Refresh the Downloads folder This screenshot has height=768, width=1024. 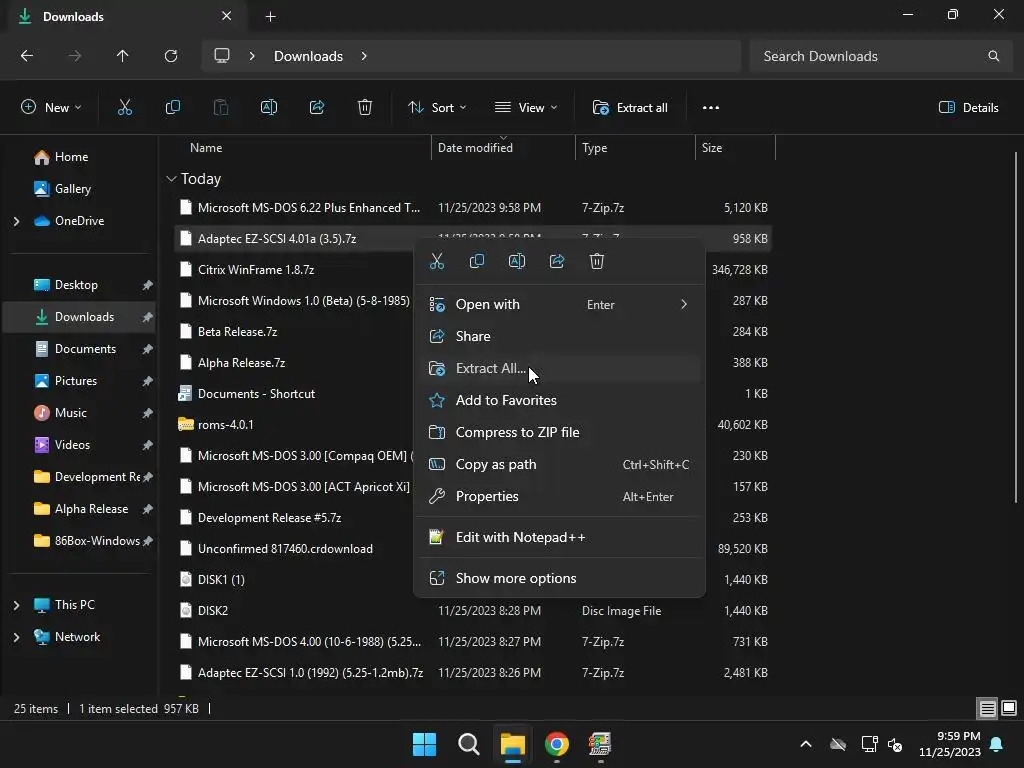[x=171, y=56]
